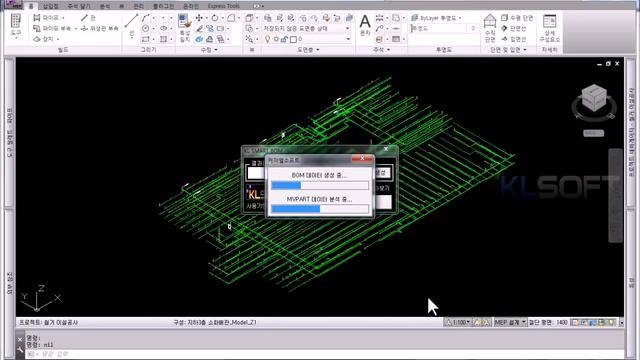Image resolution: width=640 pixels, height=360 pixels.
Task: Select the 파이프 pipe tool
Action: pos(46,18)
